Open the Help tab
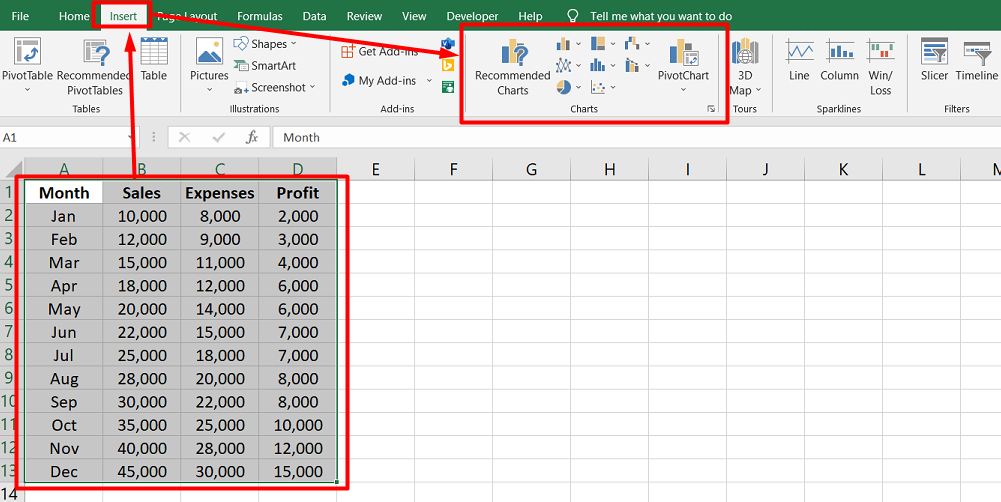This screenshot has width=1001, height=502. point(531,16)
